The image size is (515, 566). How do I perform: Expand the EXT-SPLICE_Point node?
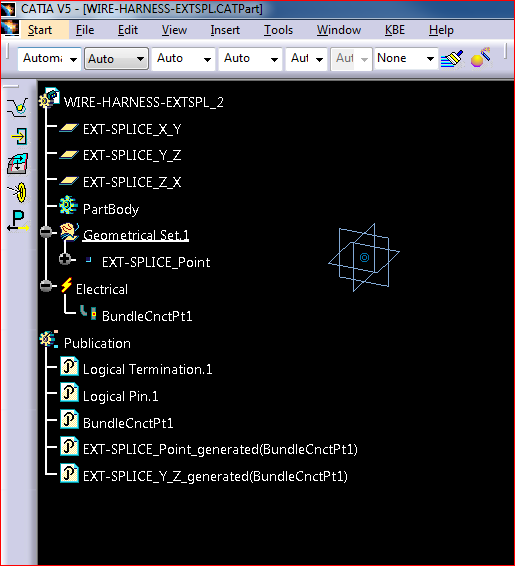(x=65, y=259)
